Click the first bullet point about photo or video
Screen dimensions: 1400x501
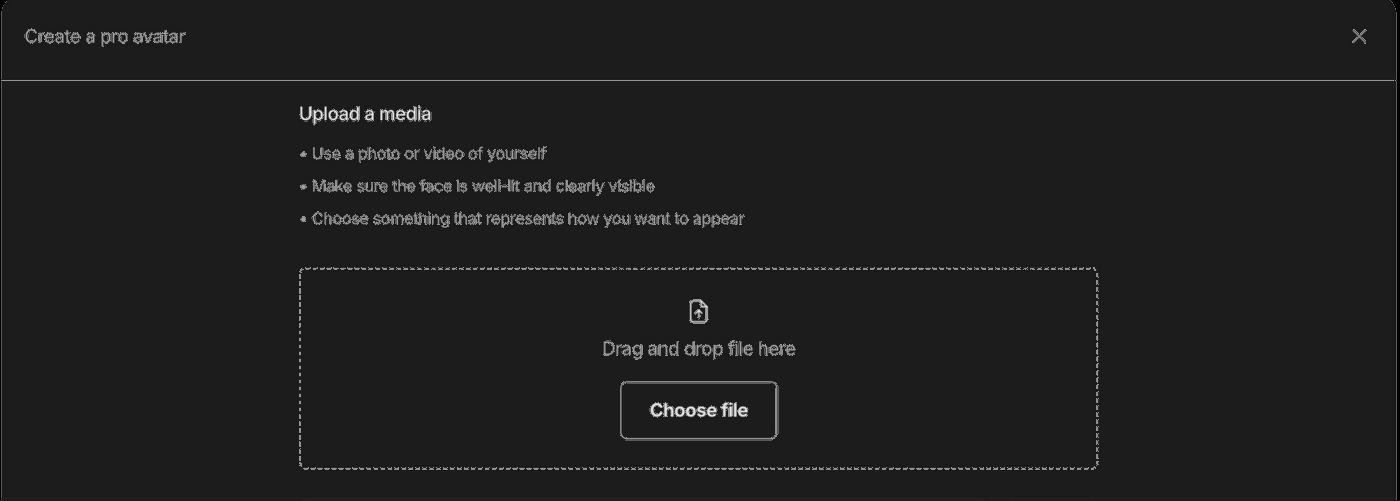pyautogui.click(x=428, y=154)
